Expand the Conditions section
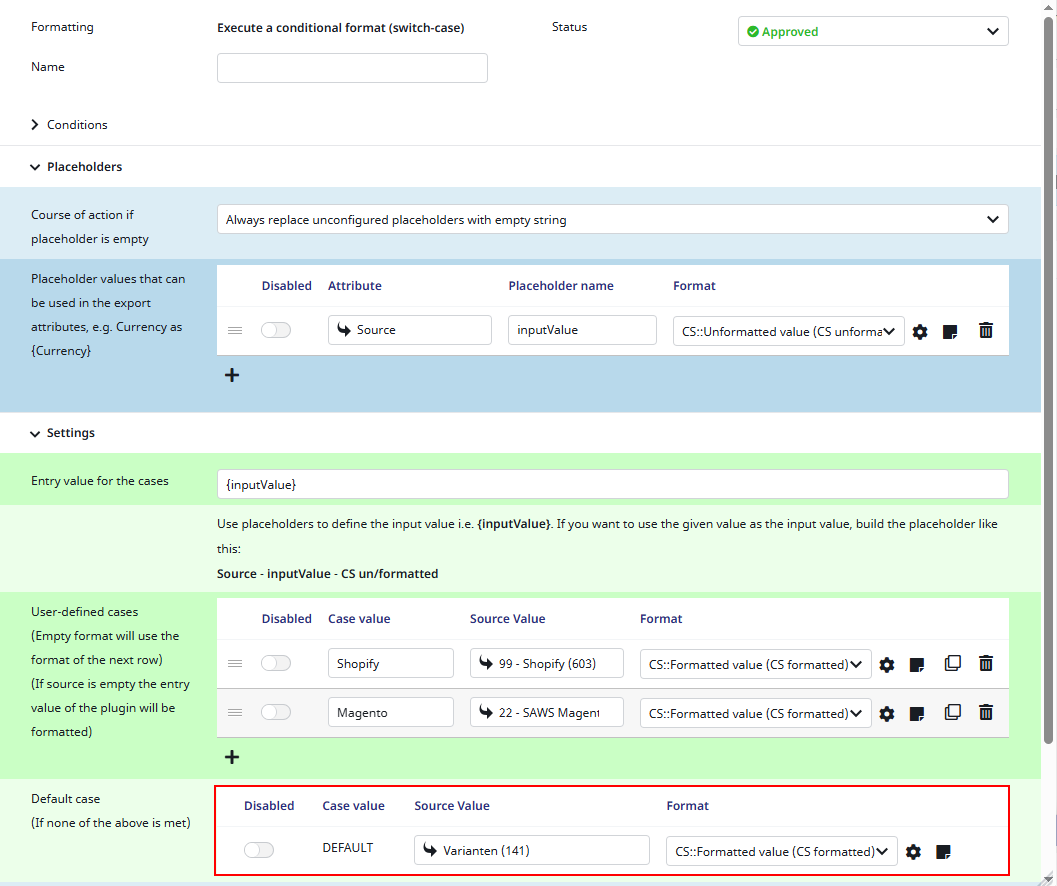The height and width of the screenshot is (886, 1057). 69,125
